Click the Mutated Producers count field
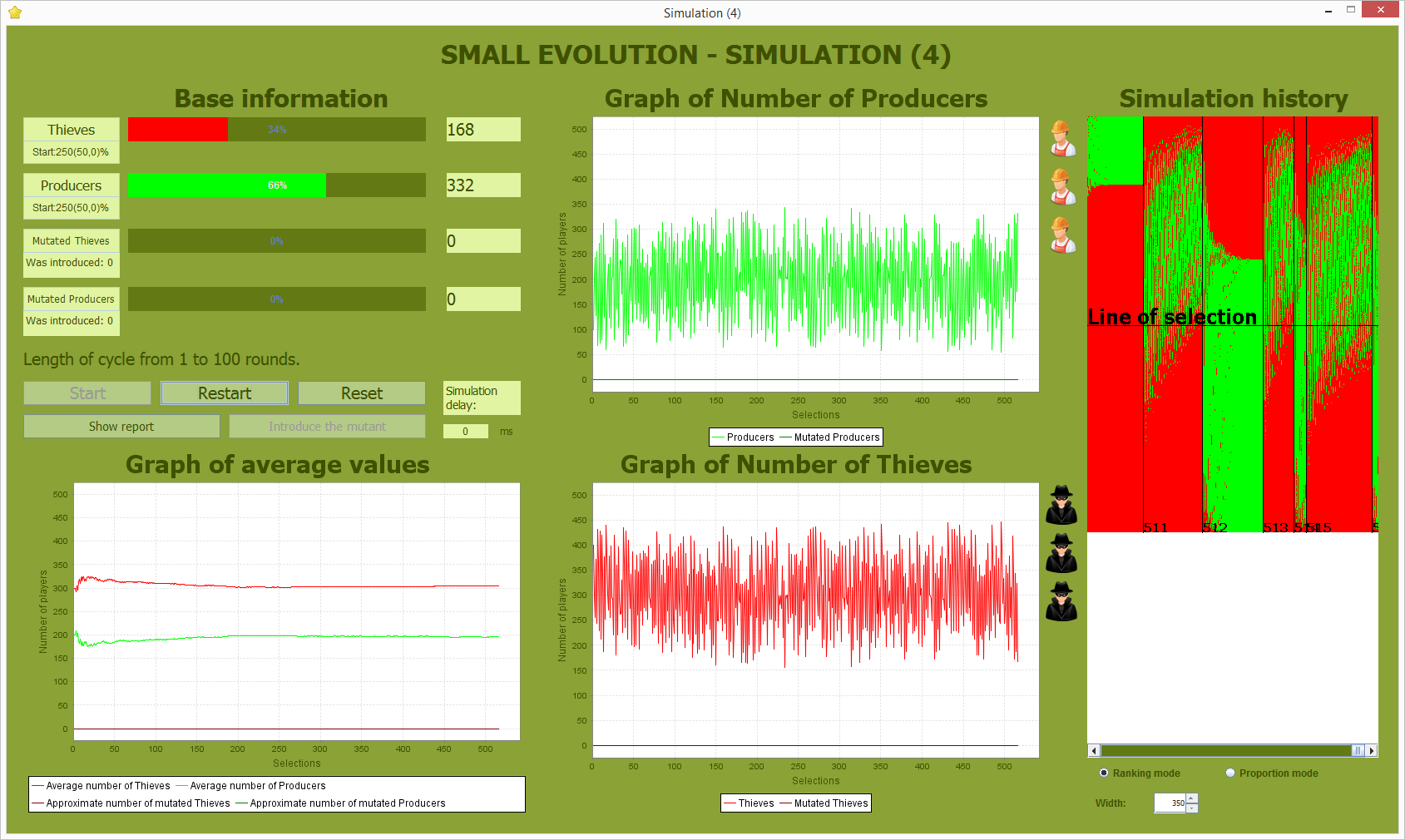The height and width of the screenshot is (840, 1405). [483, 299]
